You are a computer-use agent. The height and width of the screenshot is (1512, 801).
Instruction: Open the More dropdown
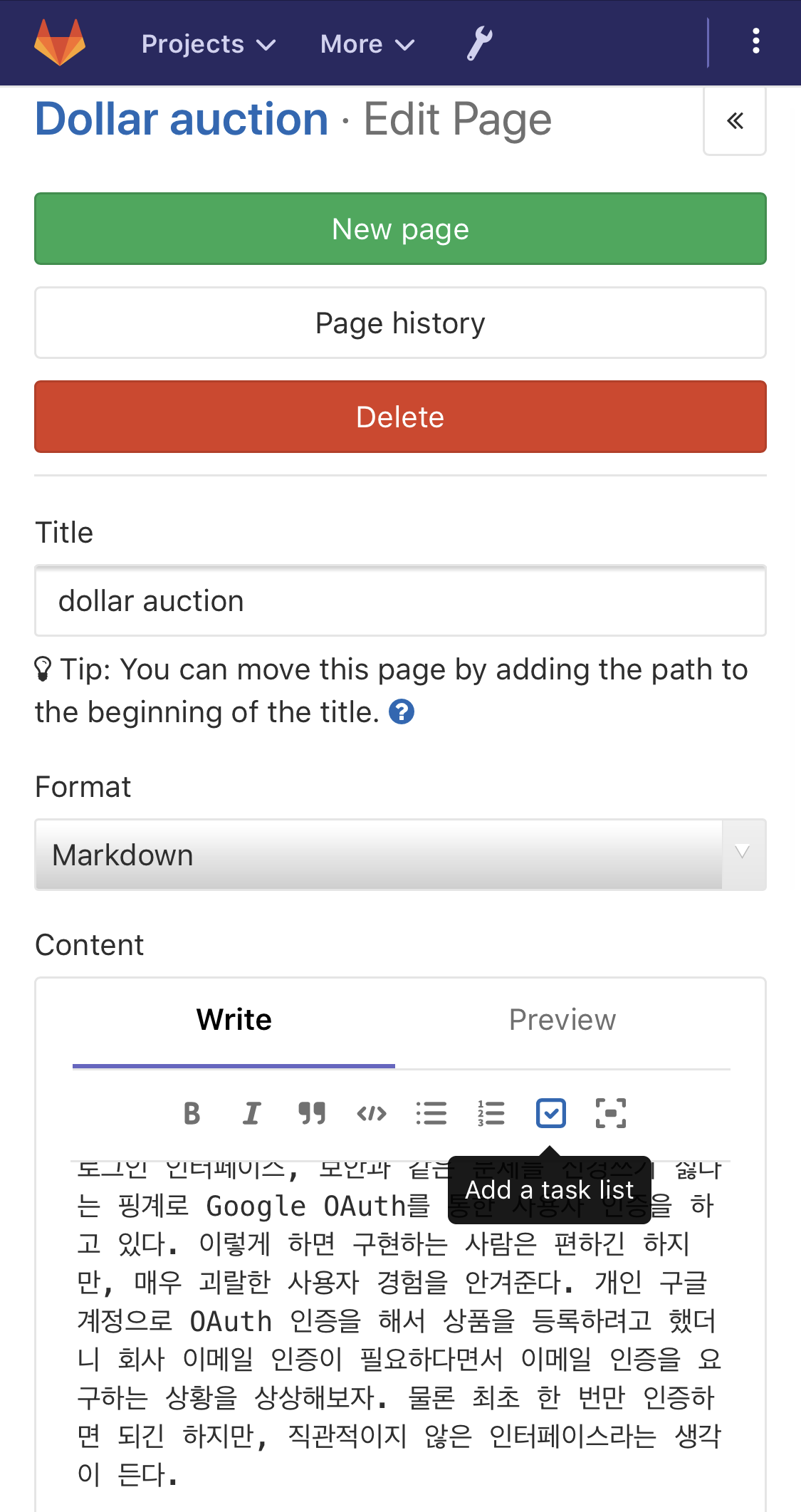coord(366,43)
